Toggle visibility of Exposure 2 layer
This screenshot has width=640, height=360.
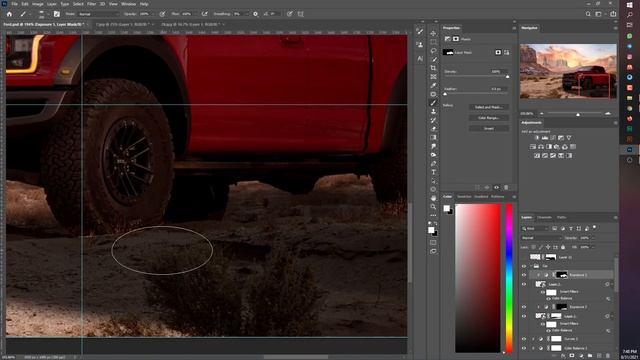pos(524,307)
